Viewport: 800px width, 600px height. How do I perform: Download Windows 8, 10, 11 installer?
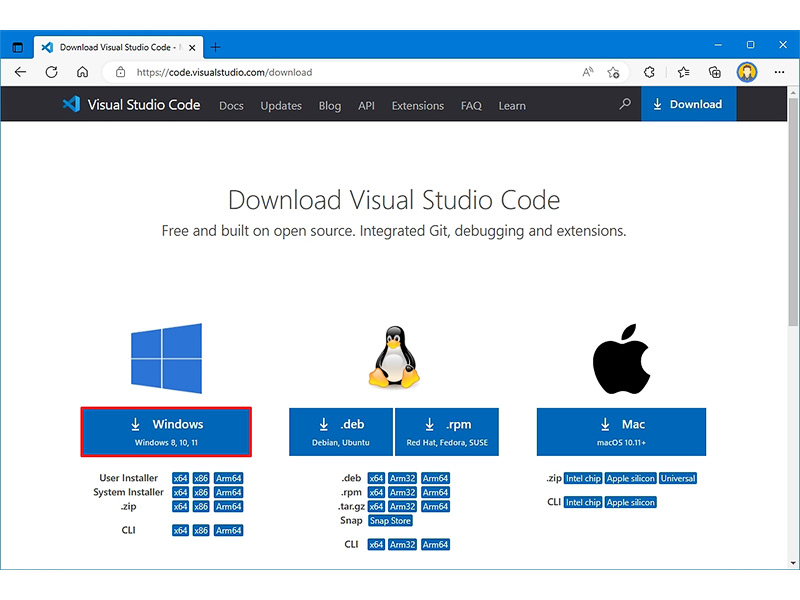click(166, 432)
